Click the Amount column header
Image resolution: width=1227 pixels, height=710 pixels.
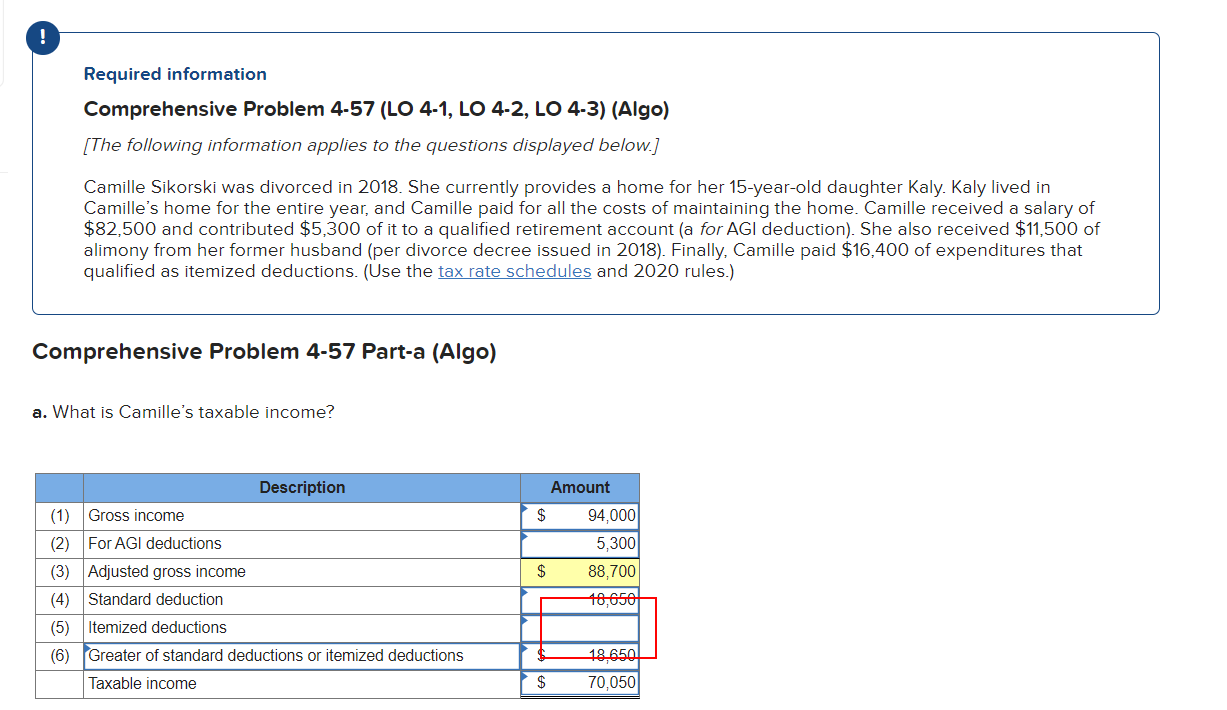(580, 487)
